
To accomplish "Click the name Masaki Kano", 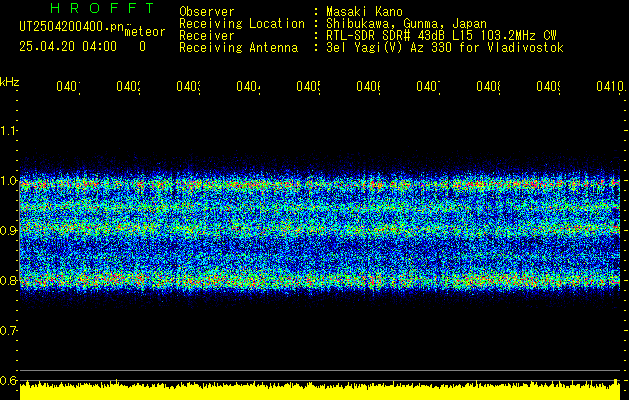I will [364, 11].
